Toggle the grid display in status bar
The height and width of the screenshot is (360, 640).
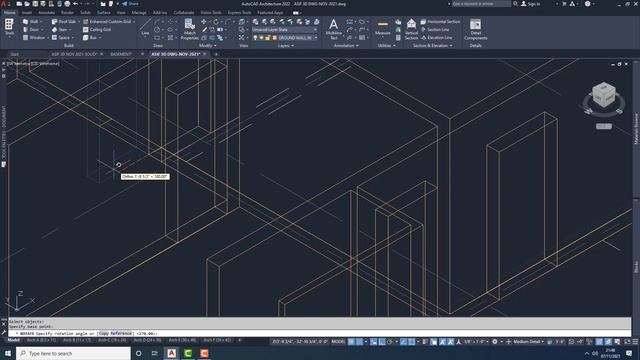[351, 342]
